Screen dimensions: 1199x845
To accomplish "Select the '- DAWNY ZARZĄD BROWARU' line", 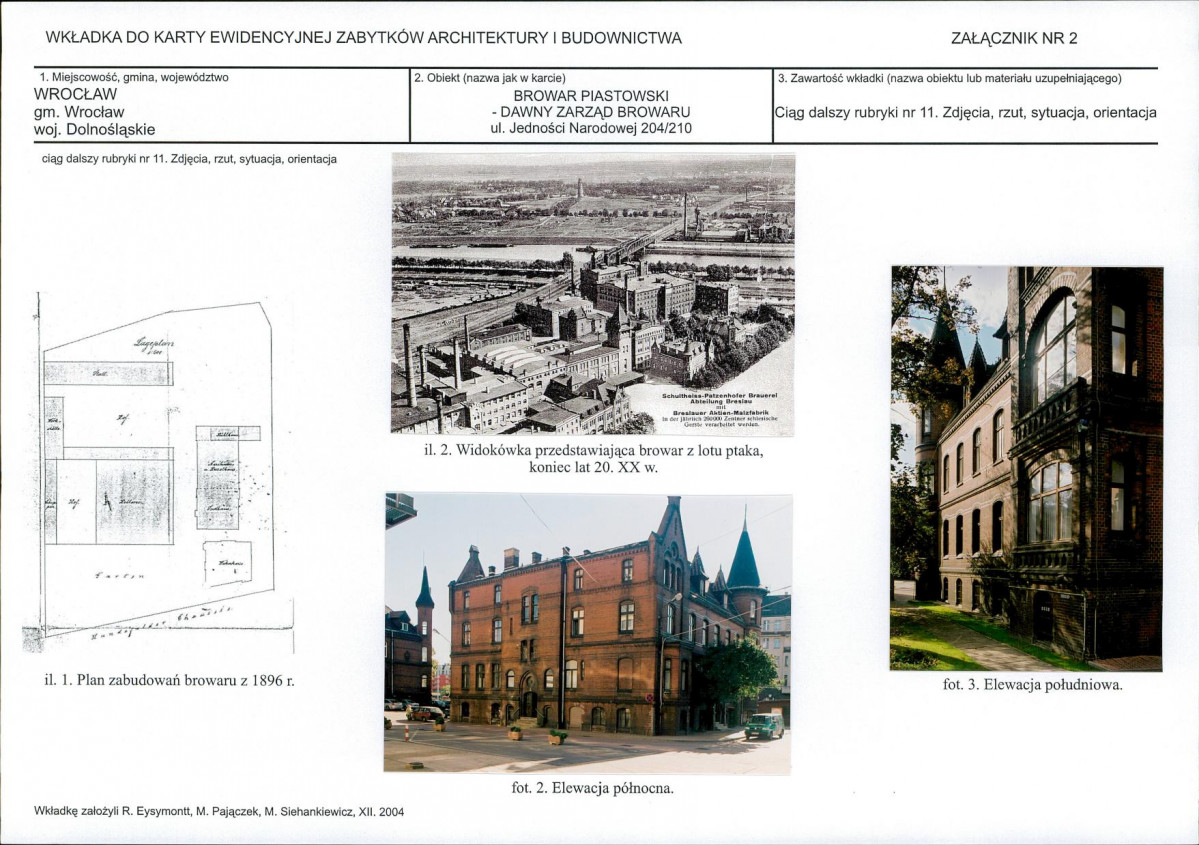I will pyautogui.click(x=590, y=112).
